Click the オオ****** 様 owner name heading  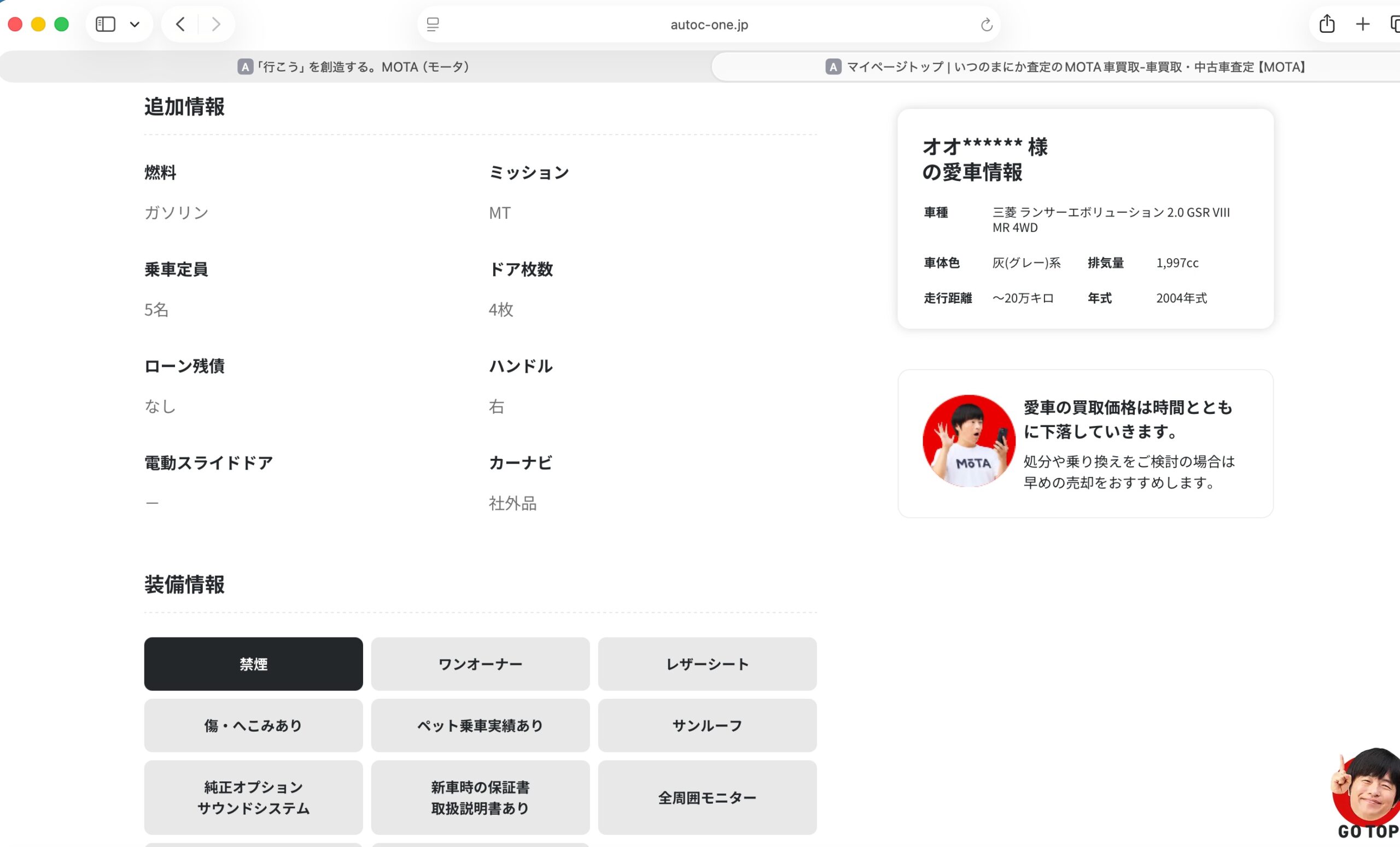coord(985,147)
